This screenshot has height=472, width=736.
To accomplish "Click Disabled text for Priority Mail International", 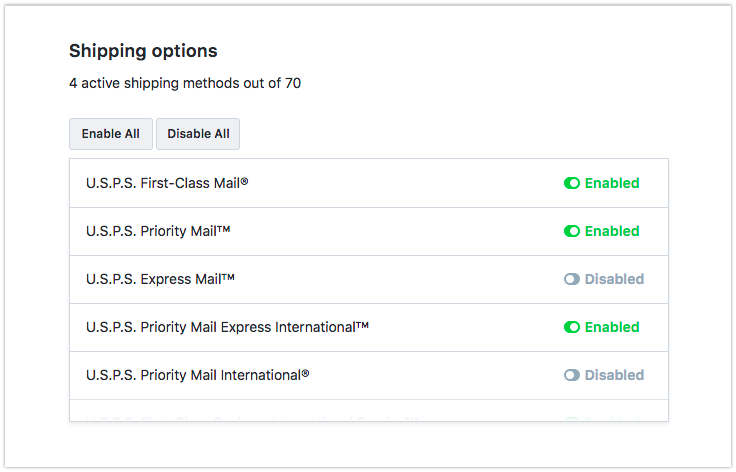I will coord(614,376).
